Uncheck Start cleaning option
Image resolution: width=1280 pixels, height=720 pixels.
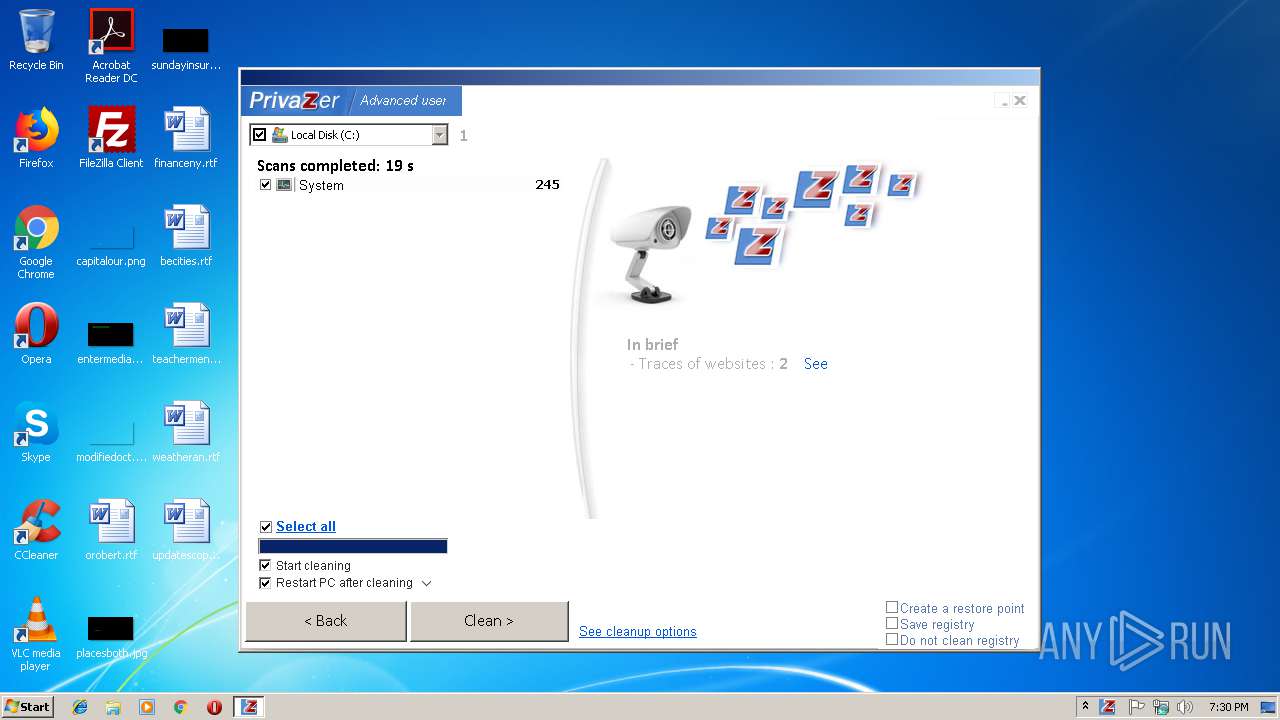coord(266,565)
